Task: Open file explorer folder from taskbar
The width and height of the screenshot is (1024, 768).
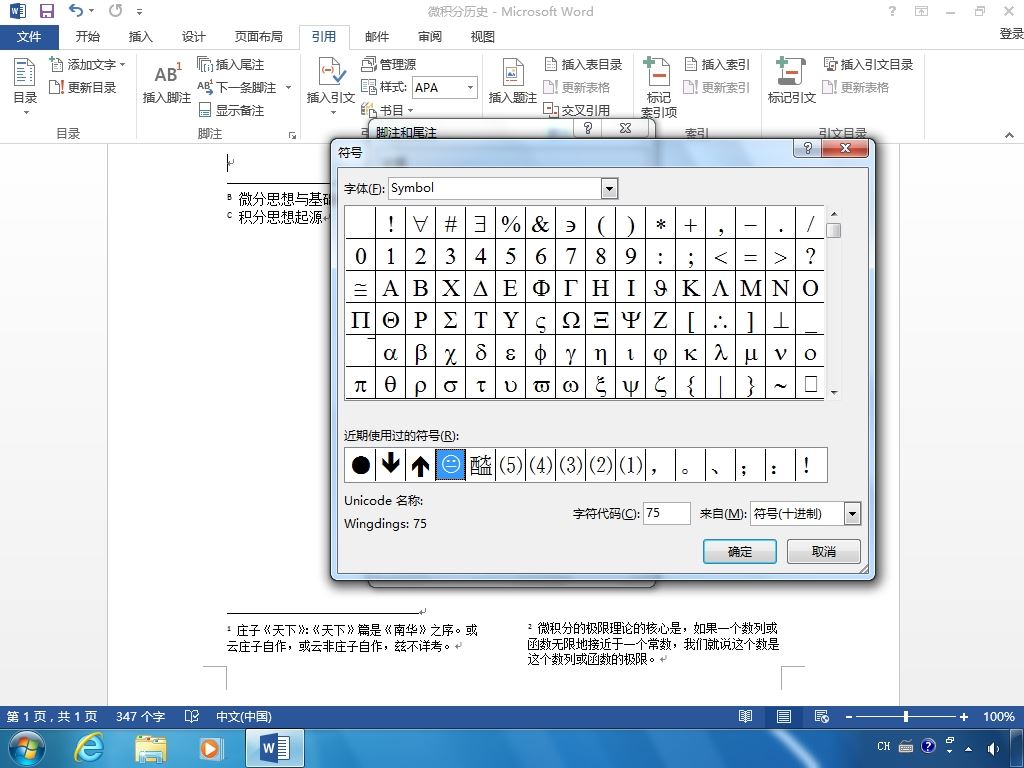Action: tap(150, 748)
